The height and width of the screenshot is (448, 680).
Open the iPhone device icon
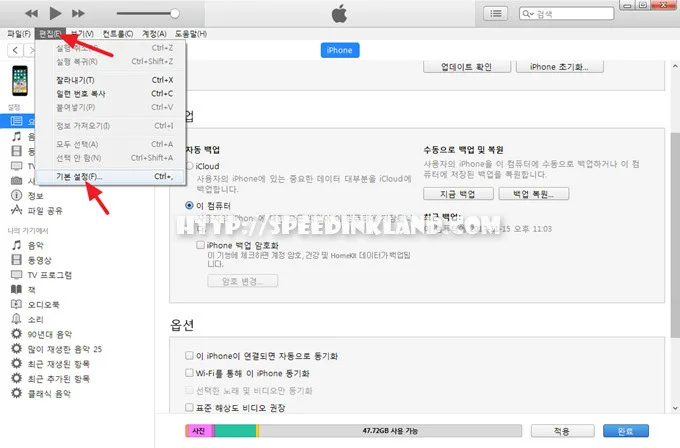pyautogui.click(x=20, y=81)
